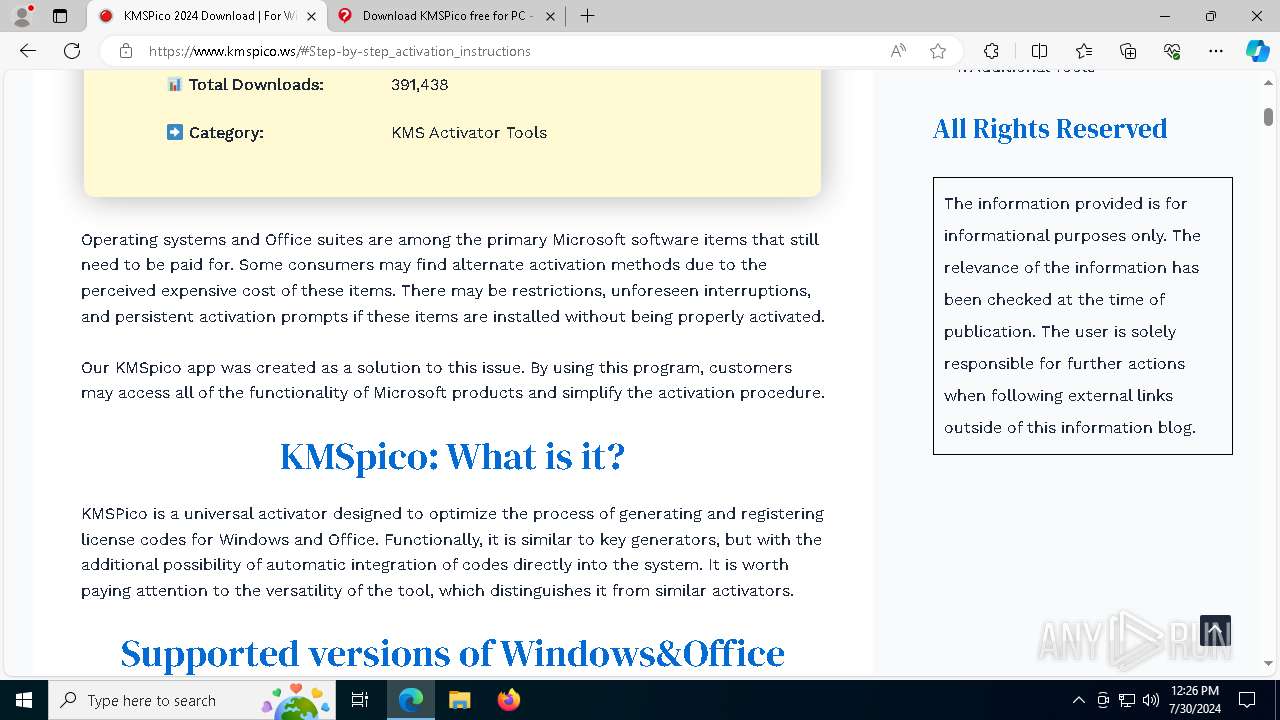Open the tab actions menu icon
This screenshot has height=720, width=1280.
(x=60, y=16)
